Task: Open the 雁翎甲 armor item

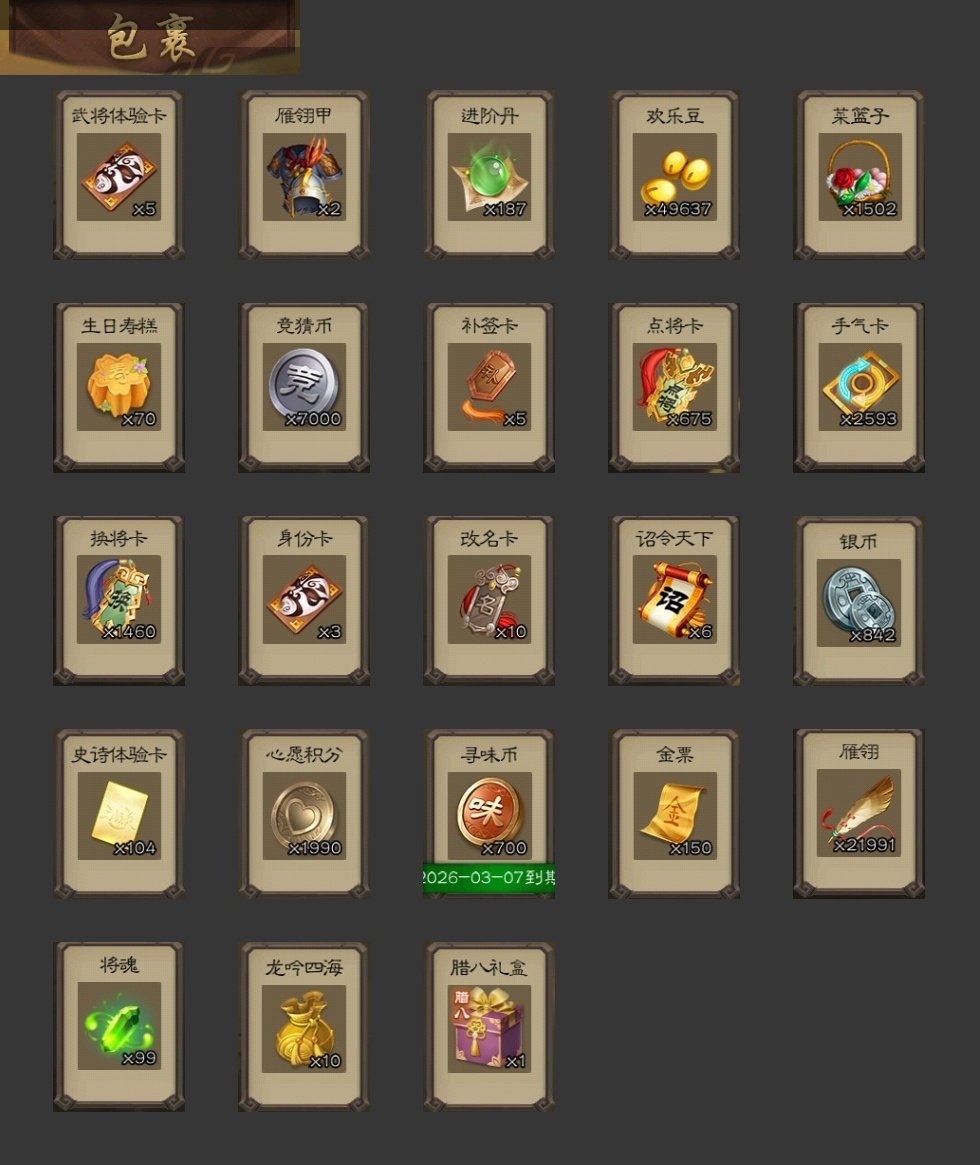Action: pyautogui.click(x=304, y=175)
